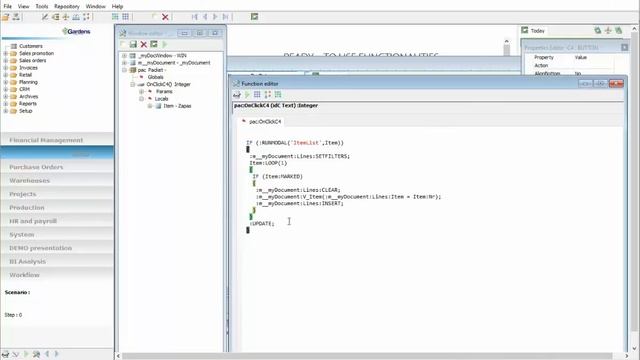This screenshot has height=360, width=640.
Task: Click the horizontal scrollbar at the bottom
Action: pyautogui.click(x=367, y=356)
